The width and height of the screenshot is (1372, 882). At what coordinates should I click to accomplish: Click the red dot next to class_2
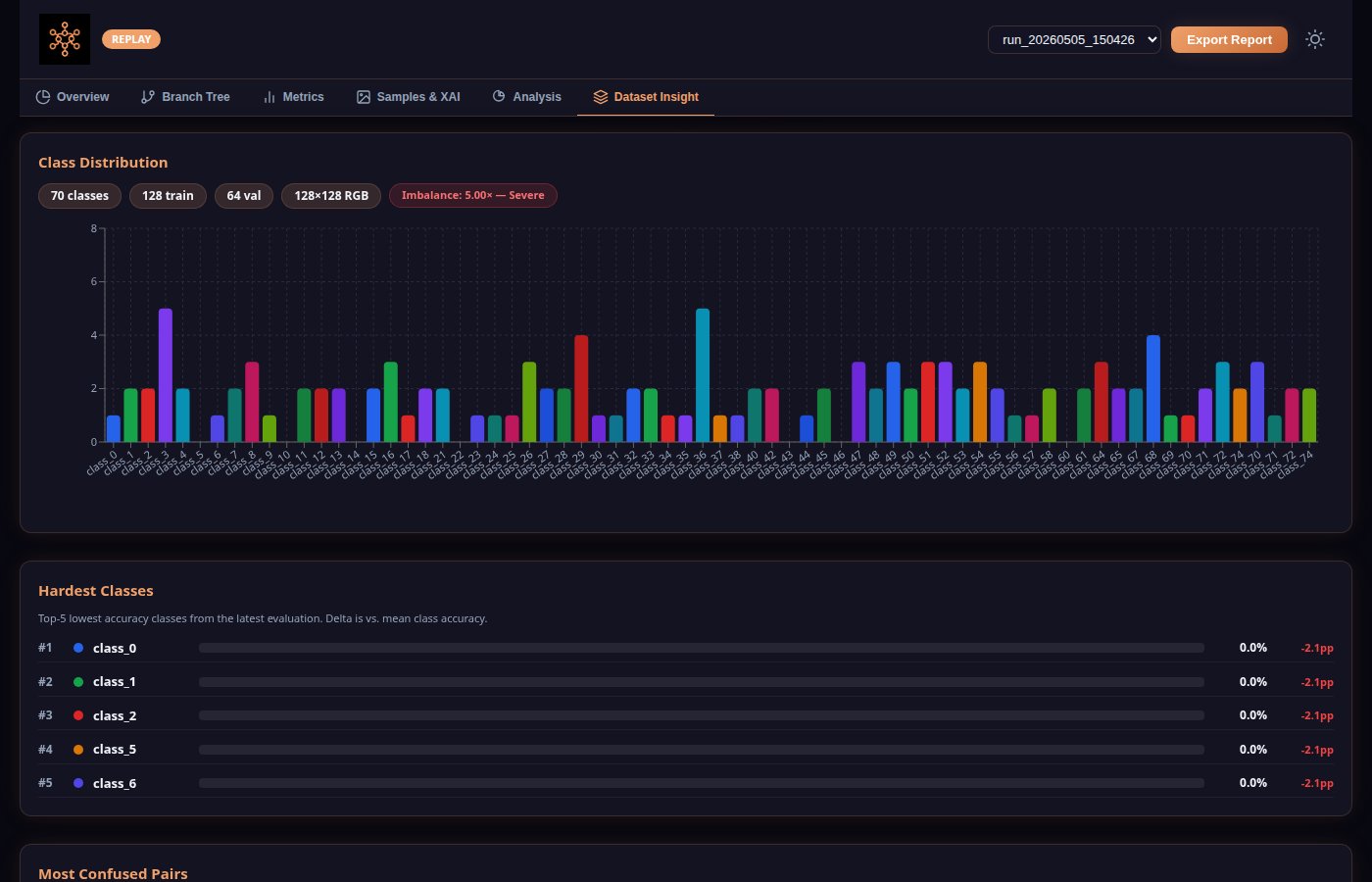[78, 715]
